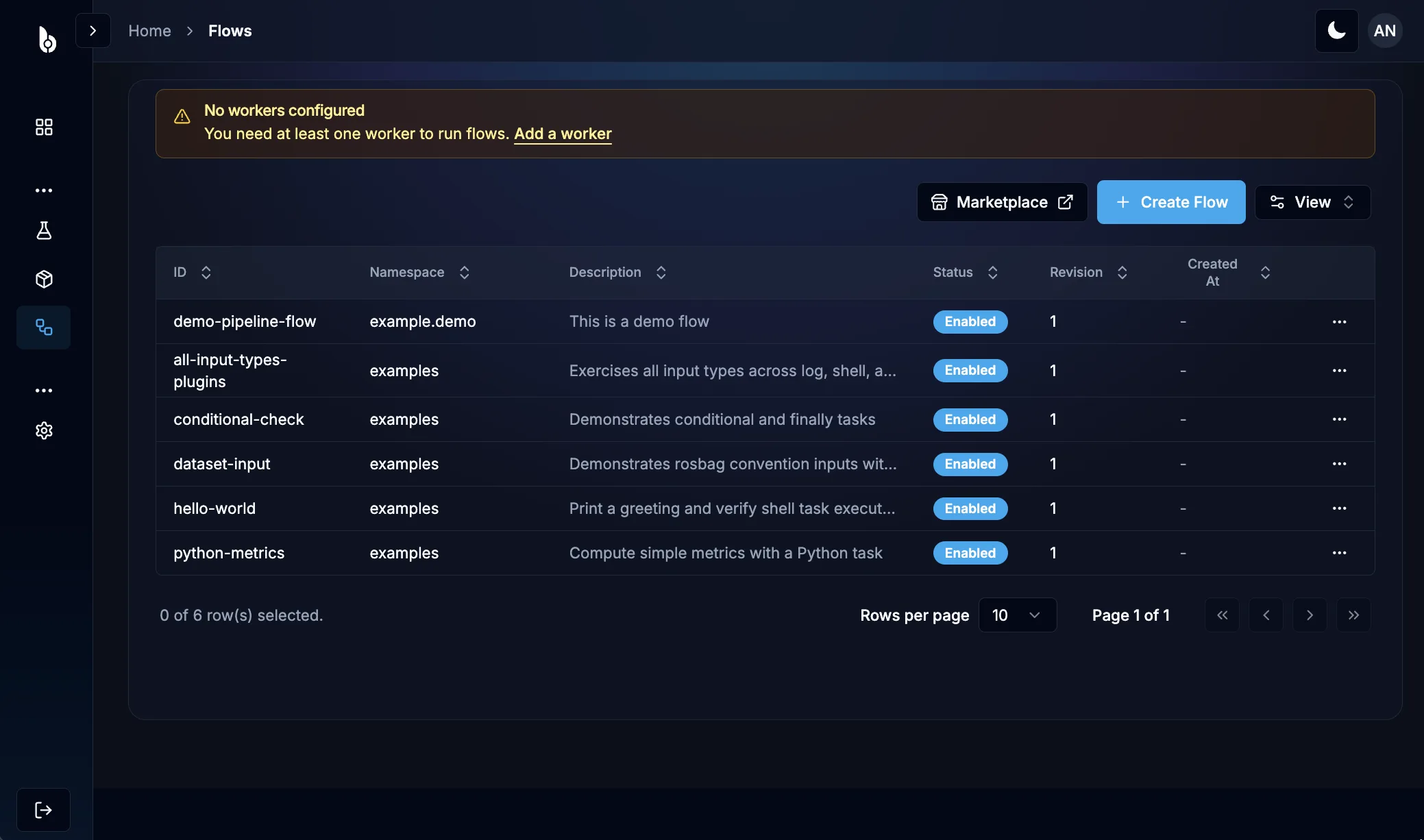Screen dimensions: 1424x840
Task: Click Enabled badge on hello-world row
Action: tap(970, 508)
